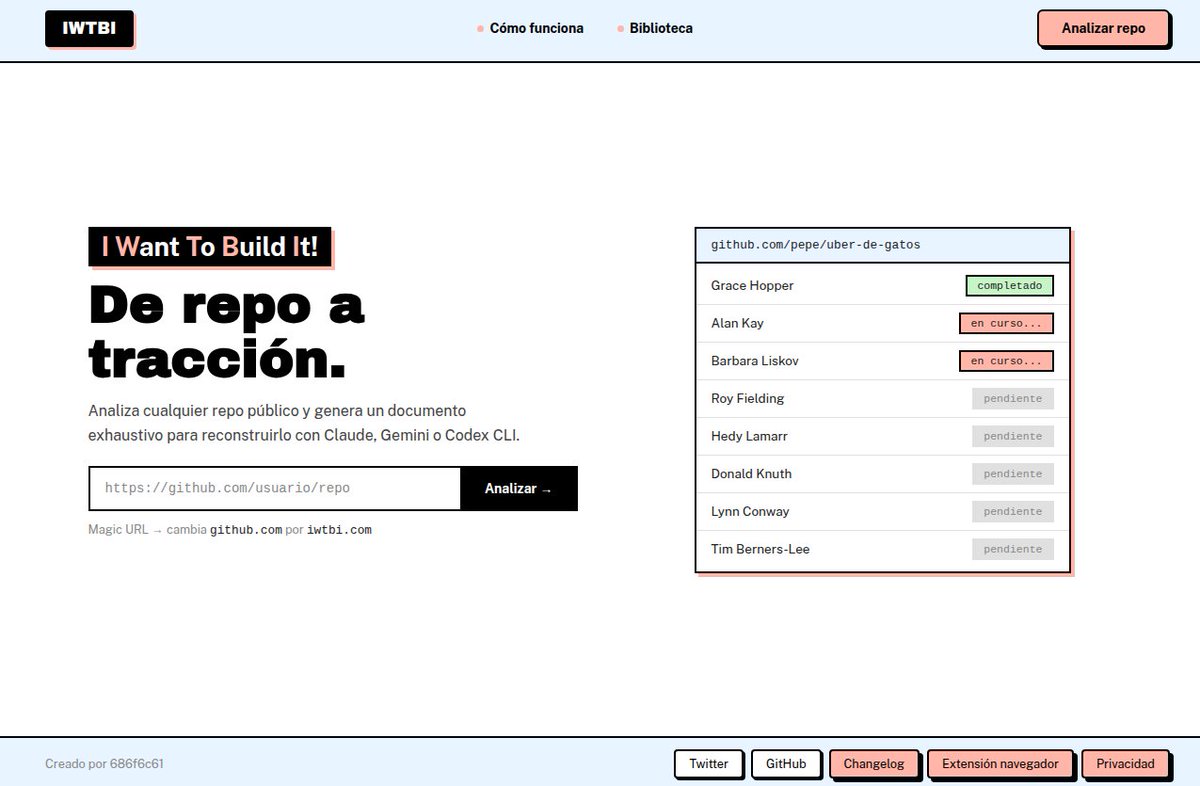This screenshot has height=786, width=1200.
Task: Click Lynn Conway's pendiente badge
Action: coord(1013,512)
